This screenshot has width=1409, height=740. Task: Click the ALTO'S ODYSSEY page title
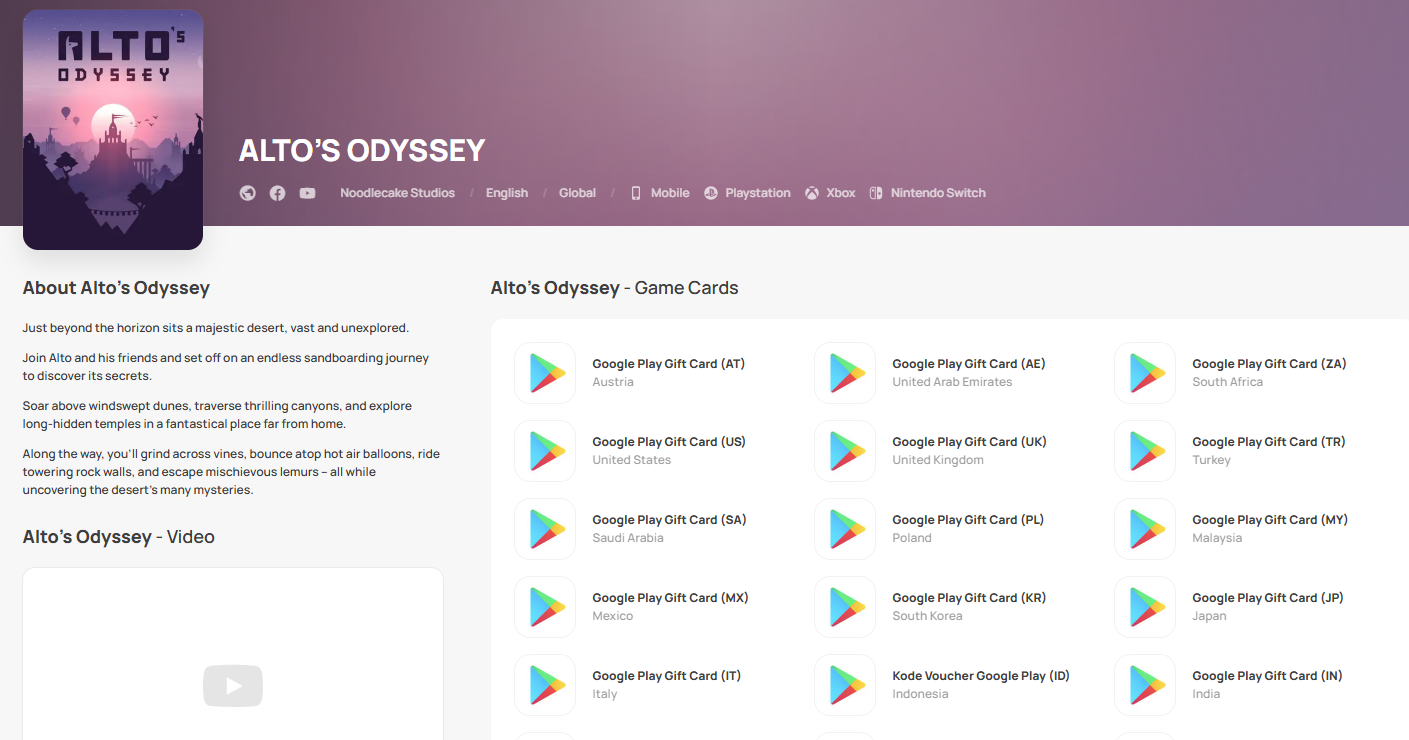[362, 150]
